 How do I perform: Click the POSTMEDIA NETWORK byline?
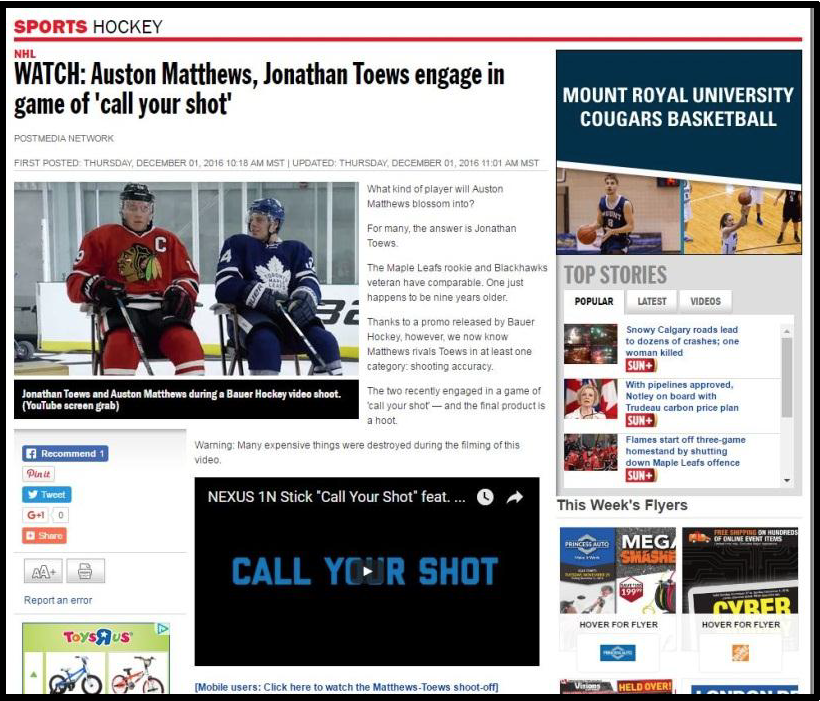(64, 138)
